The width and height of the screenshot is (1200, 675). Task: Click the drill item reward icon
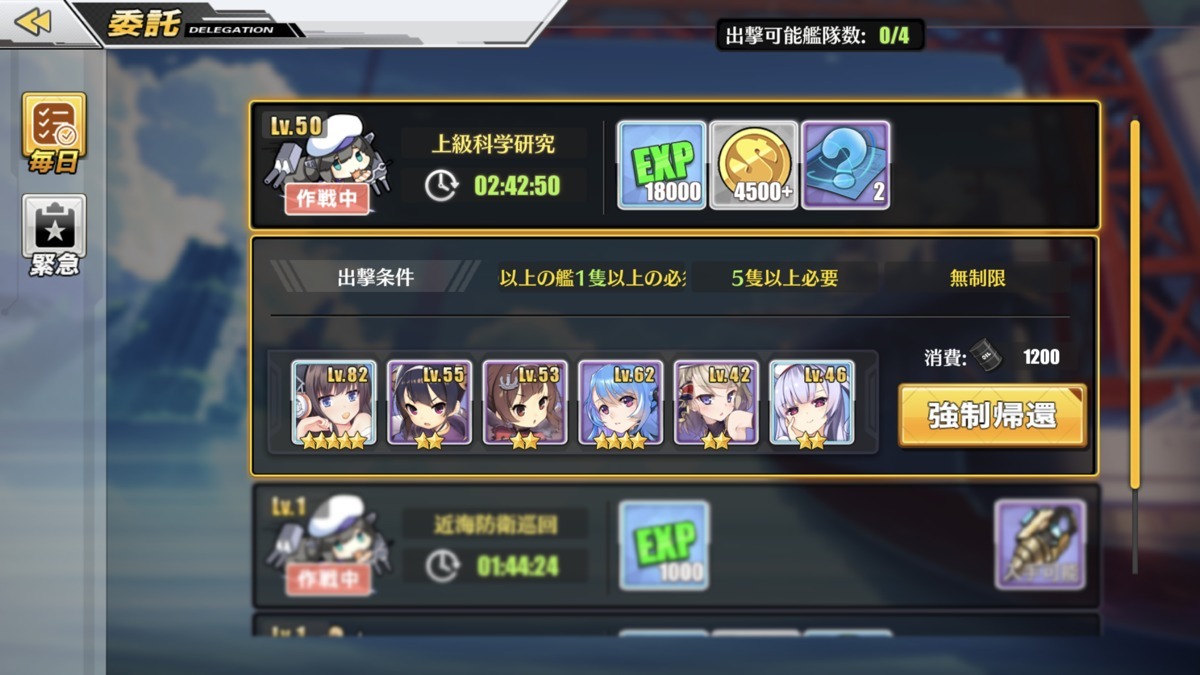[1040, 545]
